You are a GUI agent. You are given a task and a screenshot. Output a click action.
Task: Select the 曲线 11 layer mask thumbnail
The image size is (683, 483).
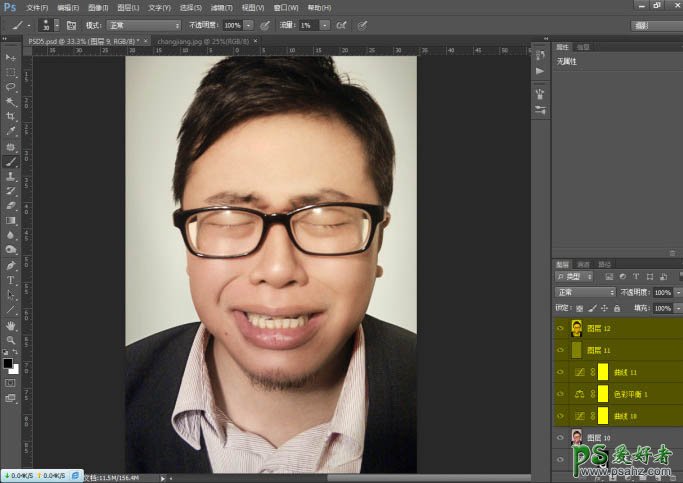603,372
